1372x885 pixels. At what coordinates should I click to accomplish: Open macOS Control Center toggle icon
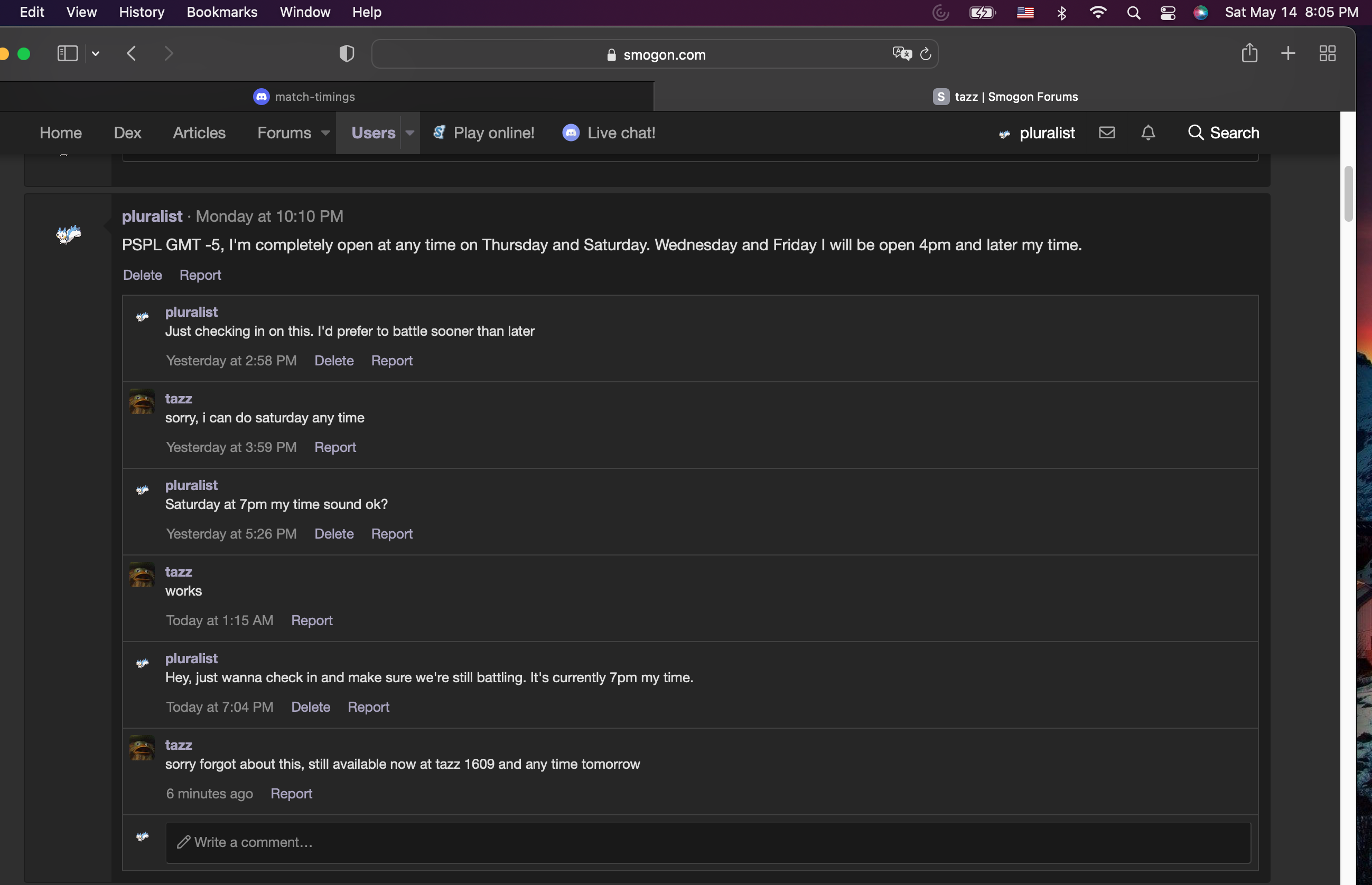click(1168, 13)
